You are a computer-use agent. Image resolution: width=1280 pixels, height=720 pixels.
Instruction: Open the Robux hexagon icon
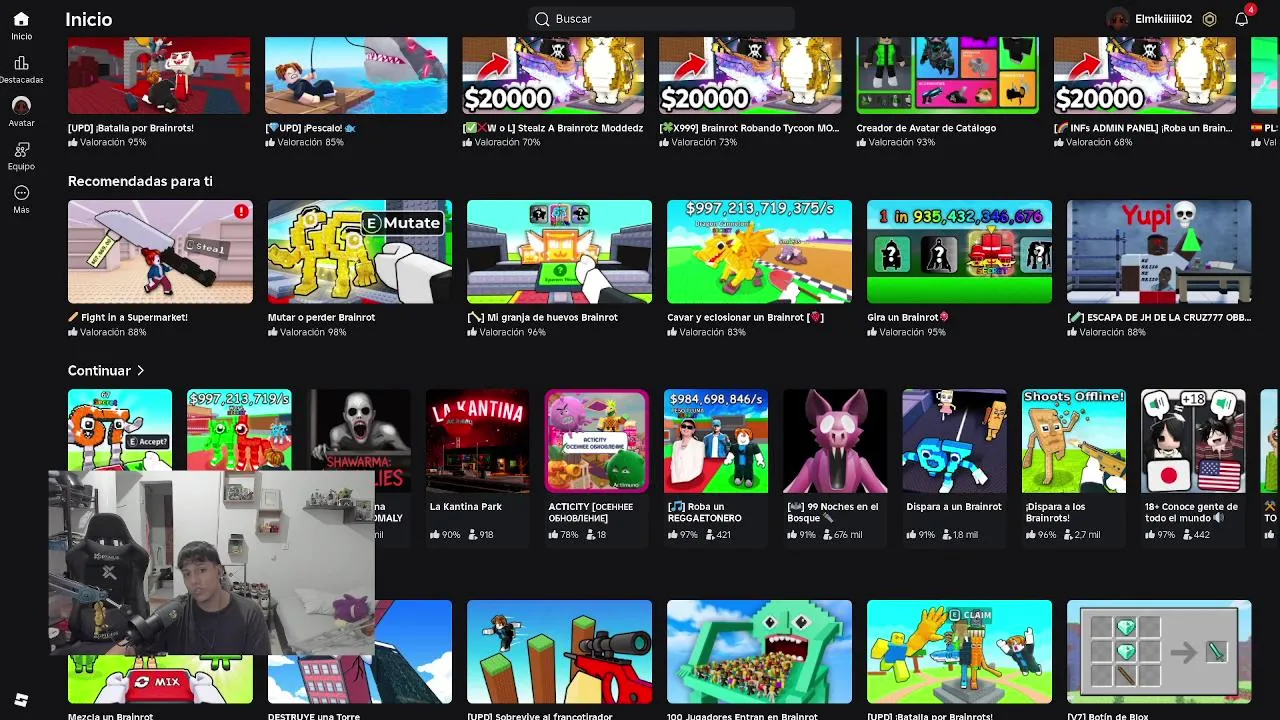[1209, 19]
